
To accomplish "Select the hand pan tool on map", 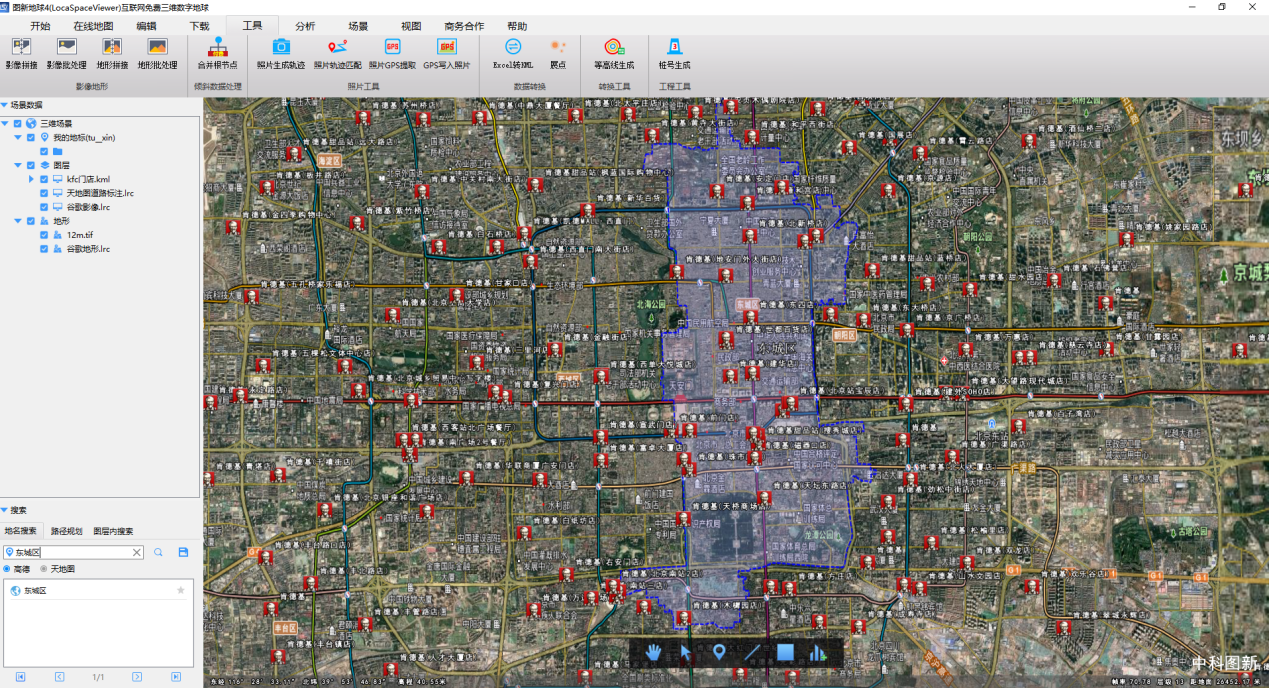I will pyautogui.click(x=654, y=653).
